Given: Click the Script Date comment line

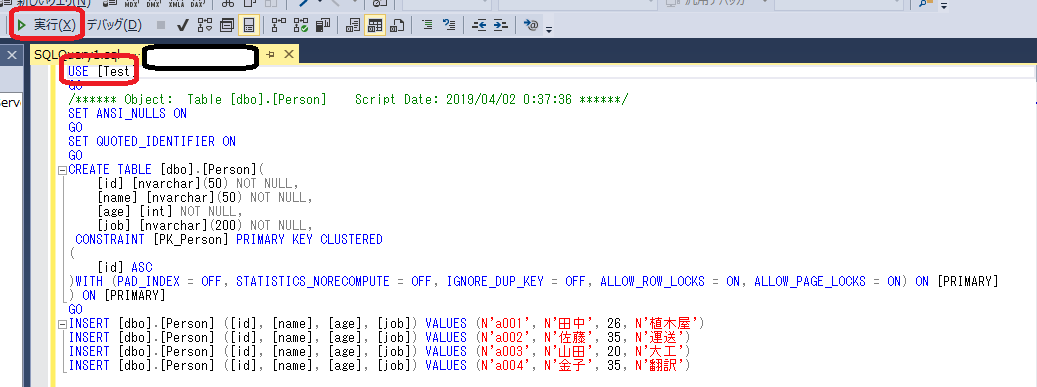Looking at the screenshot, I should [349, 100].
